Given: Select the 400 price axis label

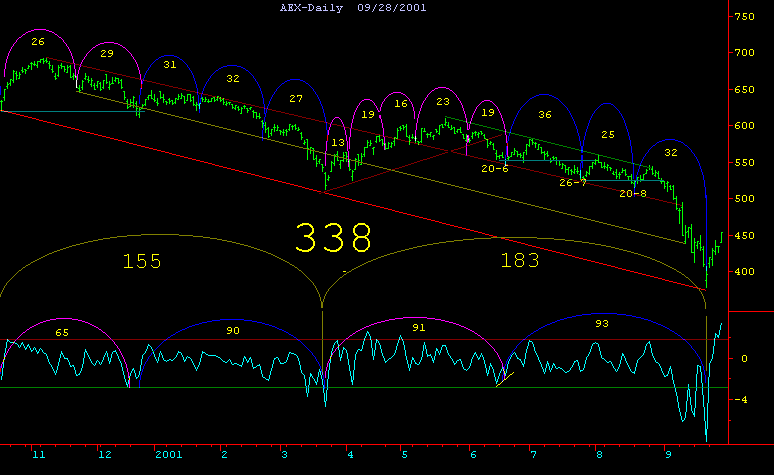Looking at the screenshot, I should pyautogui.click(x=744, y=272).
